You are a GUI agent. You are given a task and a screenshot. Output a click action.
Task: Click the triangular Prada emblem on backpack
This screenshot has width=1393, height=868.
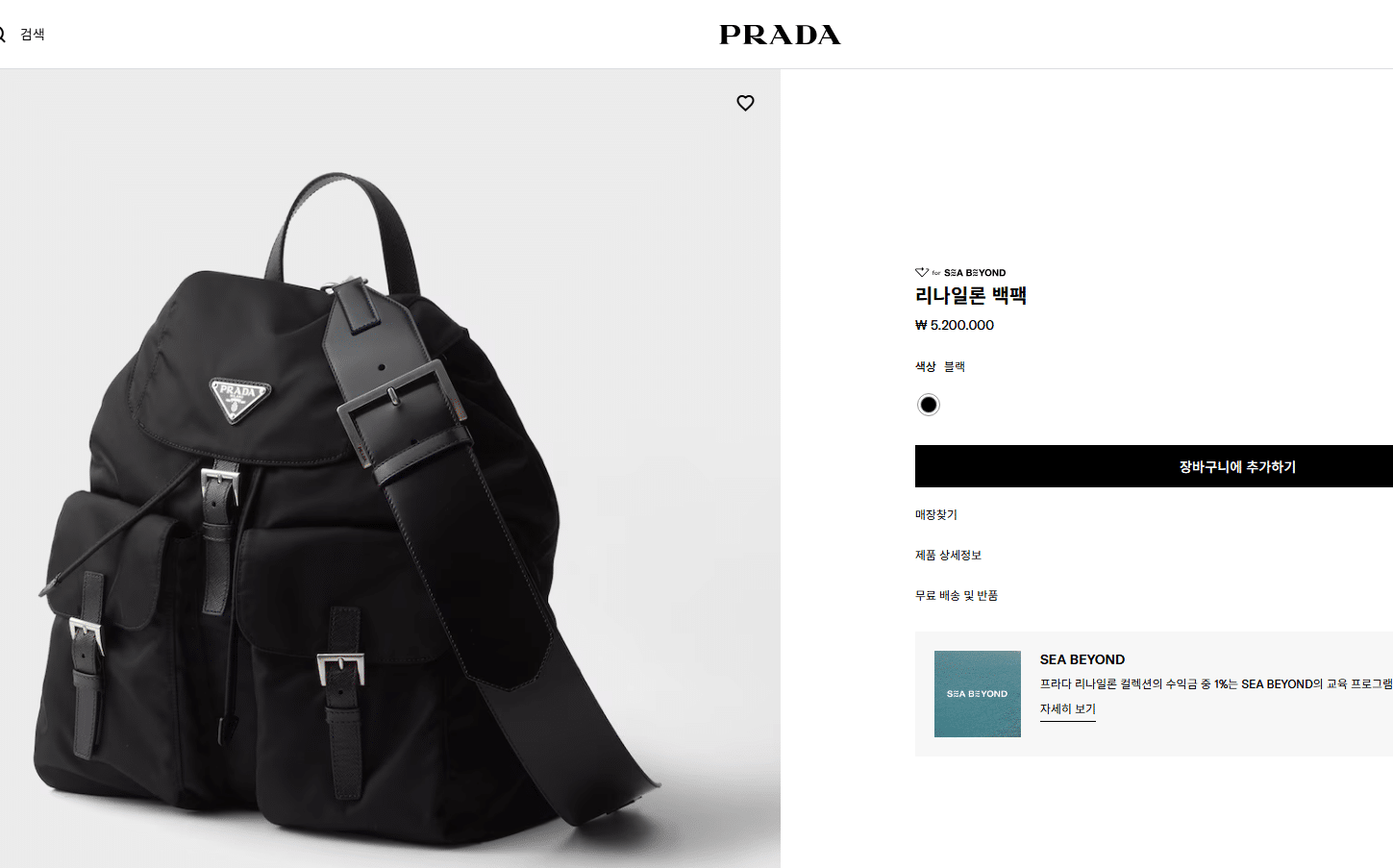tap(240, 399)
